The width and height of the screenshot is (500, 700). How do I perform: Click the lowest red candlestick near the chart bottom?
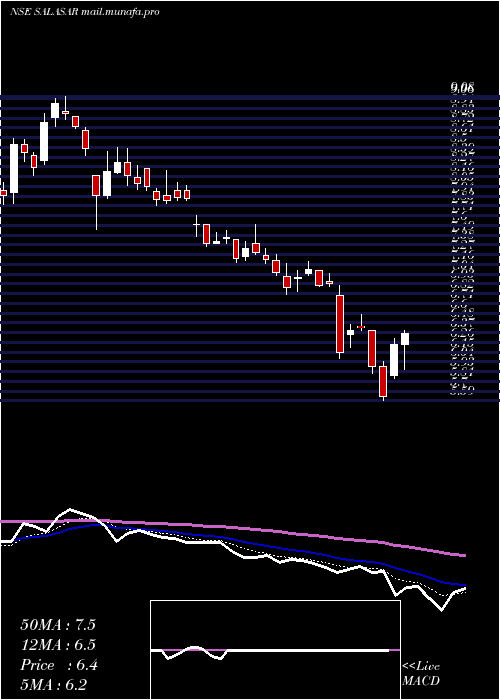point(383,381)
